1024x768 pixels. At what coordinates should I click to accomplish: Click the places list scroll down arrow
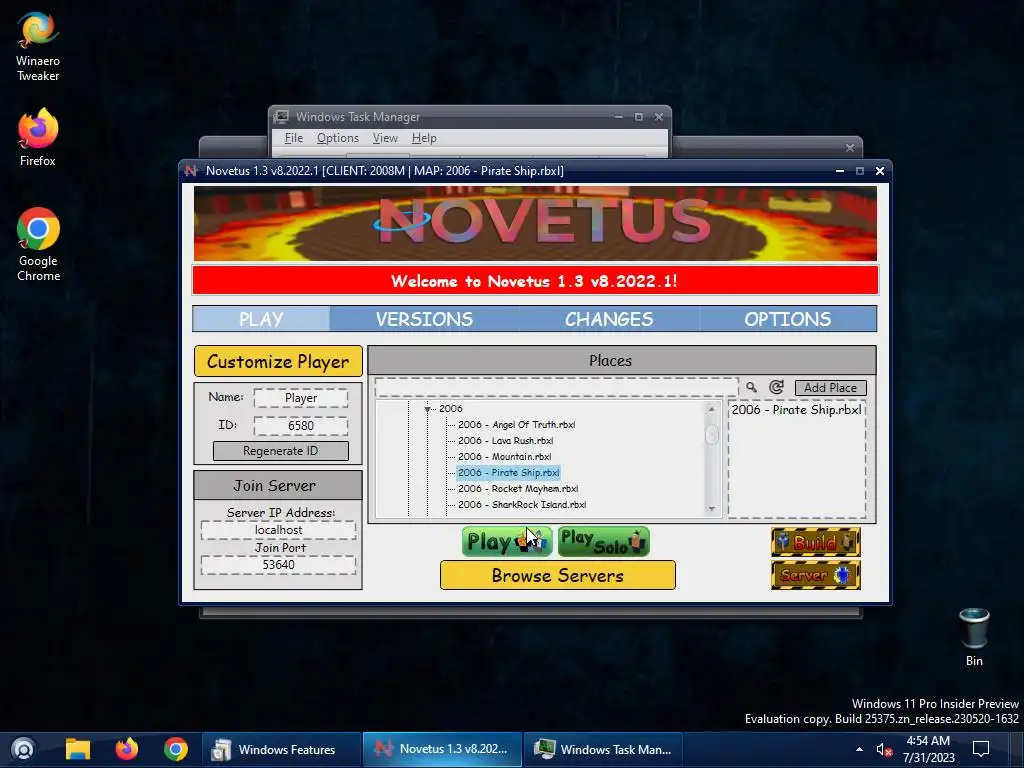712,509
